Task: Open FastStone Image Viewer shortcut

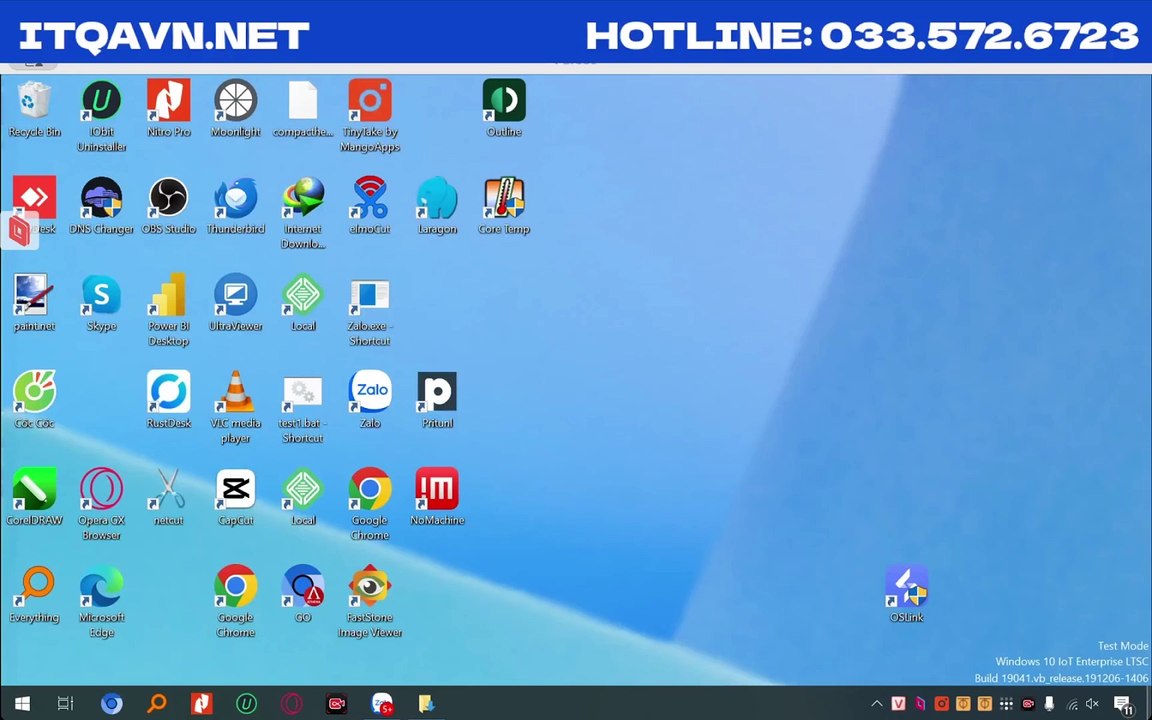Action: (370, 601)
